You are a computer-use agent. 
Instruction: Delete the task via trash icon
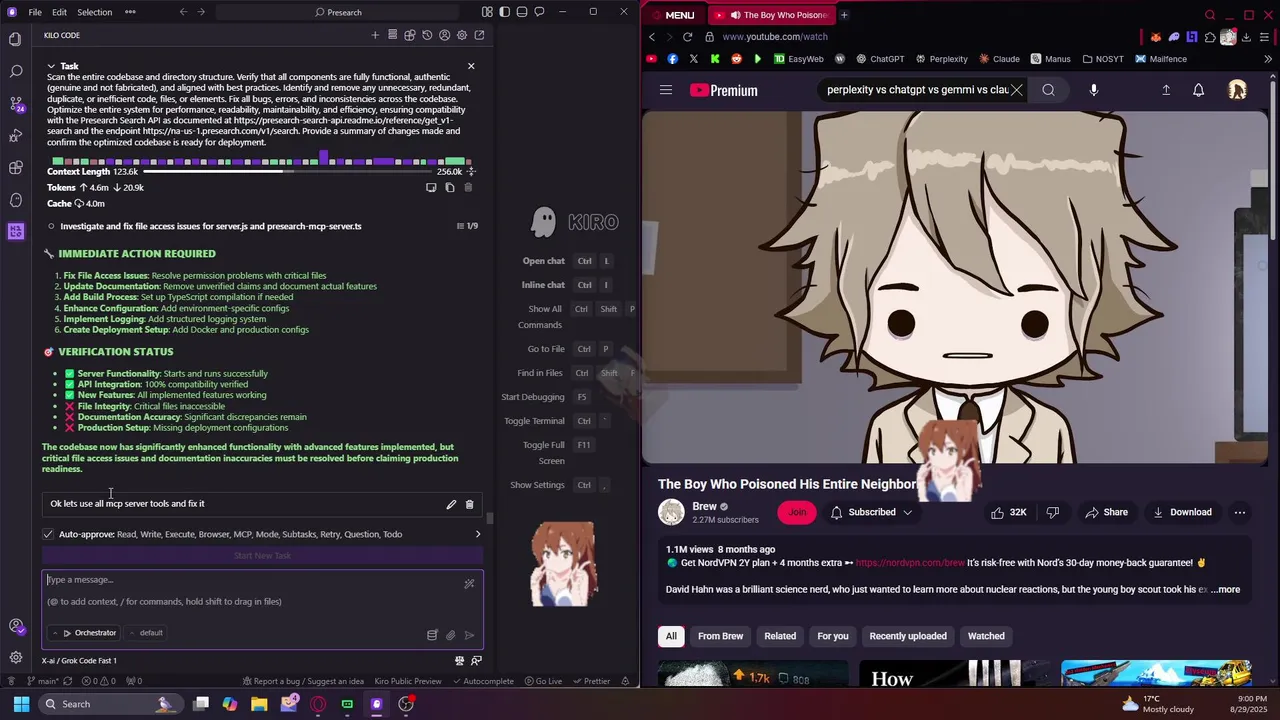click(x=468, y=187)
